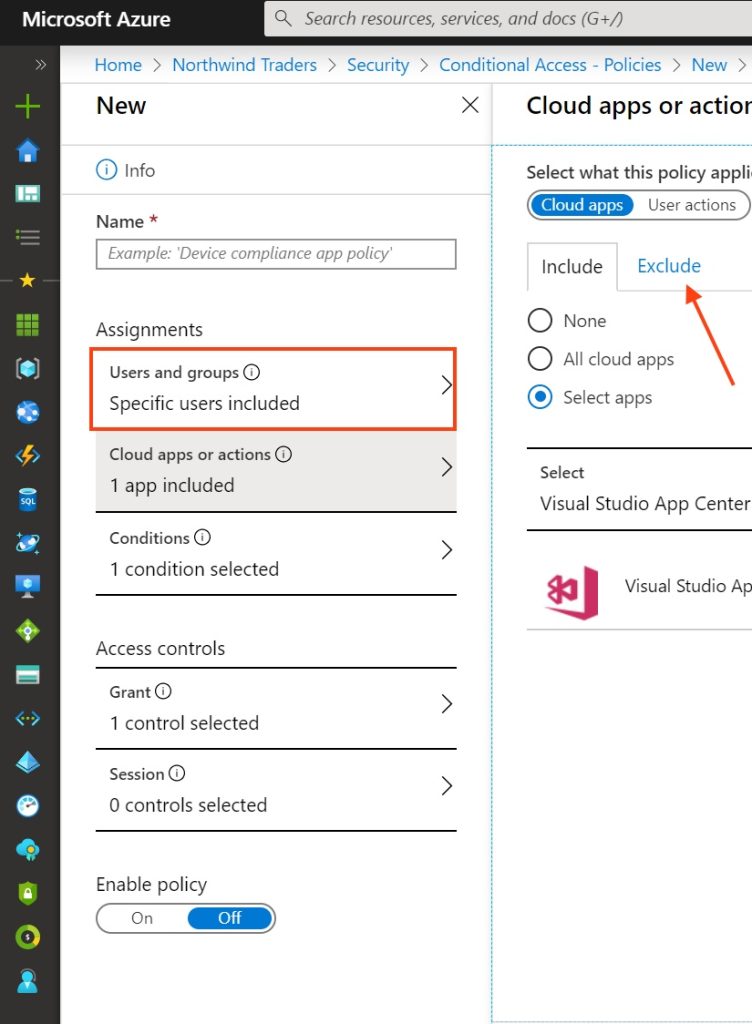Click the info icon next to Session

click(x=177, y=773)
